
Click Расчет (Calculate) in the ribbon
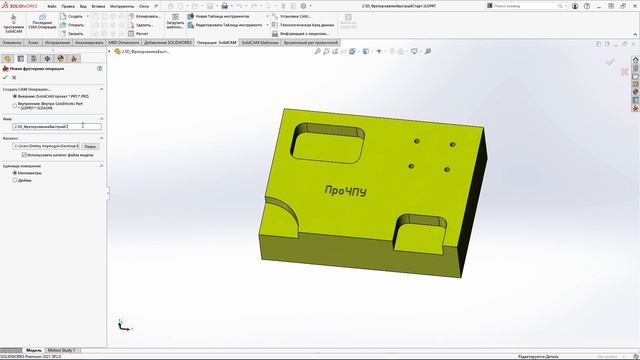point(138,33)
